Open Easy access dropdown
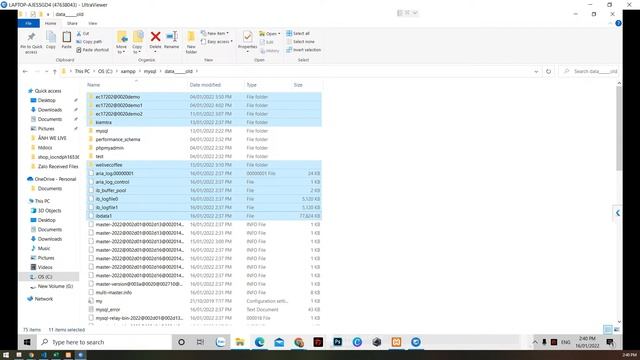Viewport: 640px width, 360px height. coord(217,42)
